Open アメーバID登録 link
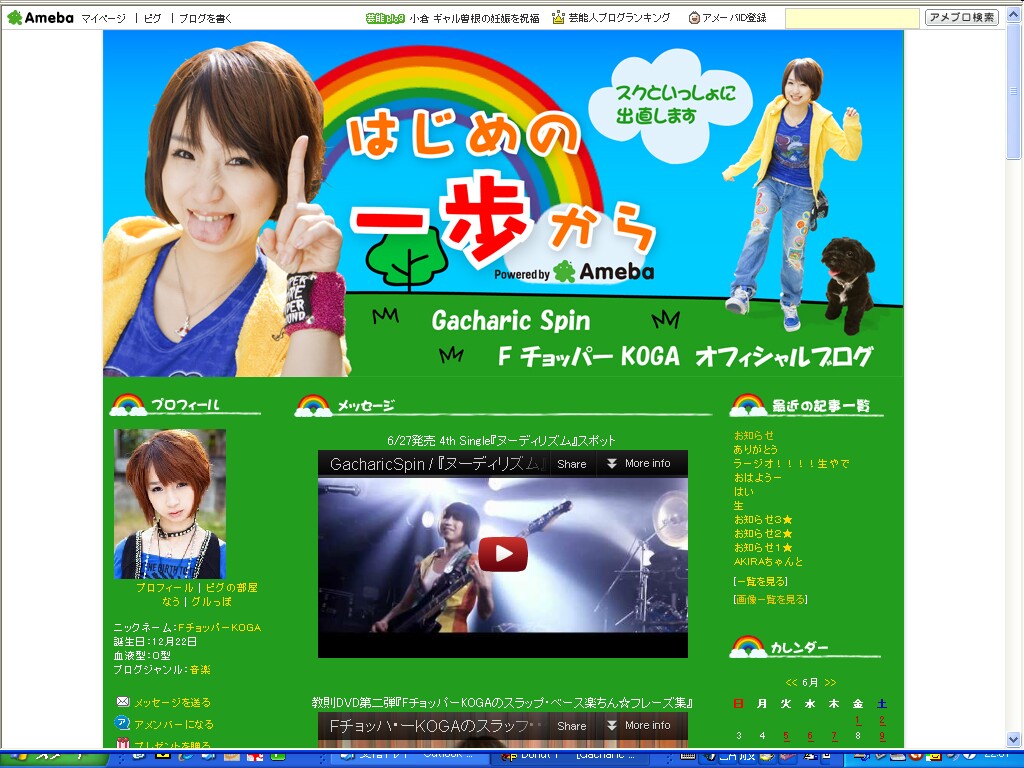 (734, 18)
